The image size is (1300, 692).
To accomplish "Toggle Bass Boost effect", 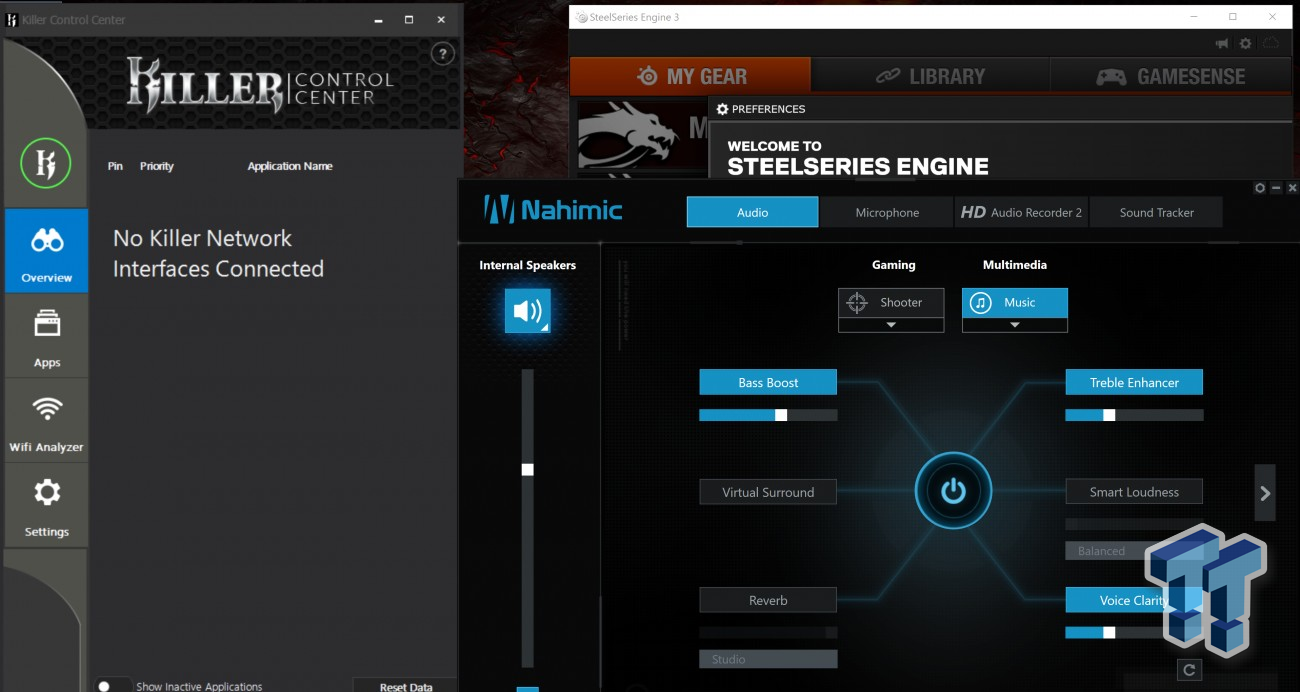I will 768,382.
